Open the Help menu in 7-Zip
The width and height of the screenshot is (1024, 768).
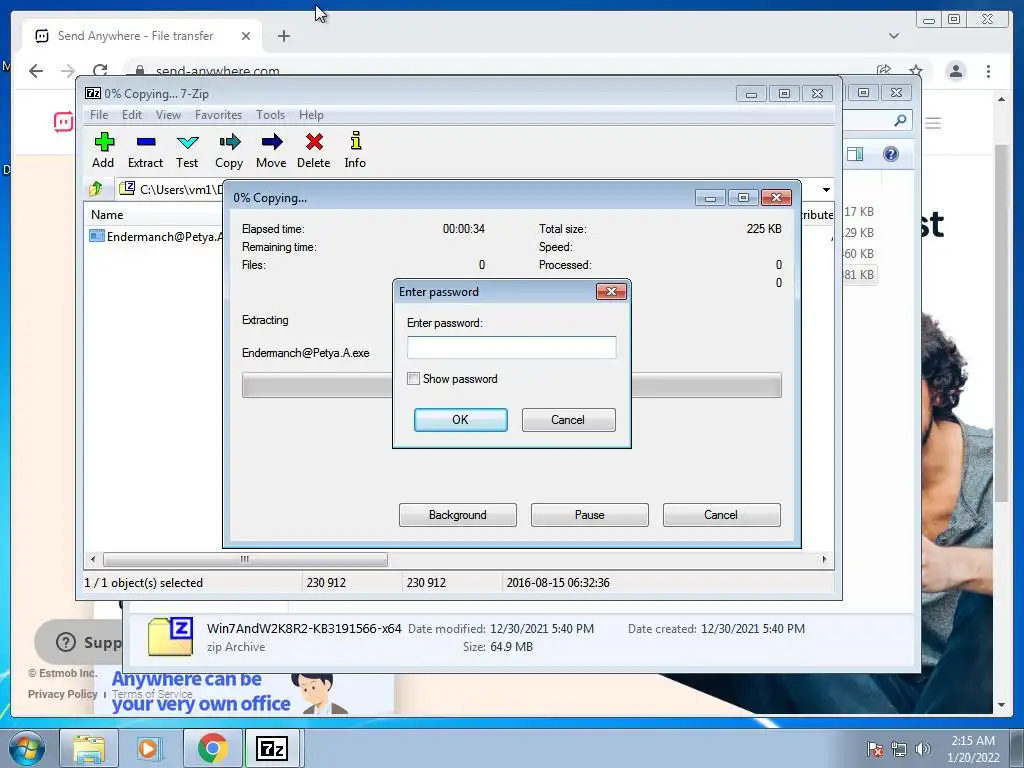(311, 115)
